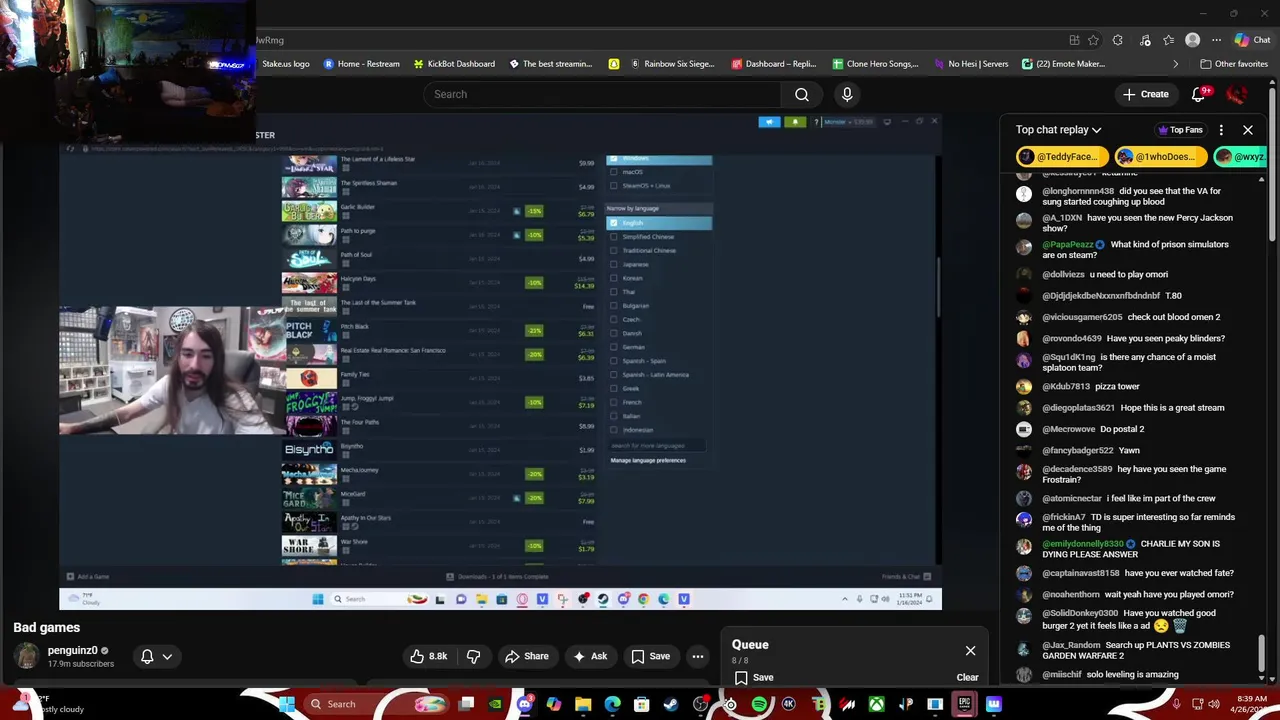
Task: Start voice search with the microphone icon
Action: coord(847,94)
